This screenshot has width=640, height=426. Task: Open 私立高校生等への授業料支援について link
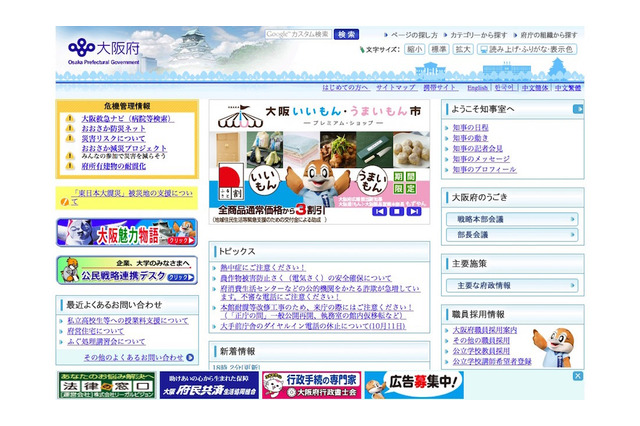pyautogui.click(x=128, y=321)
